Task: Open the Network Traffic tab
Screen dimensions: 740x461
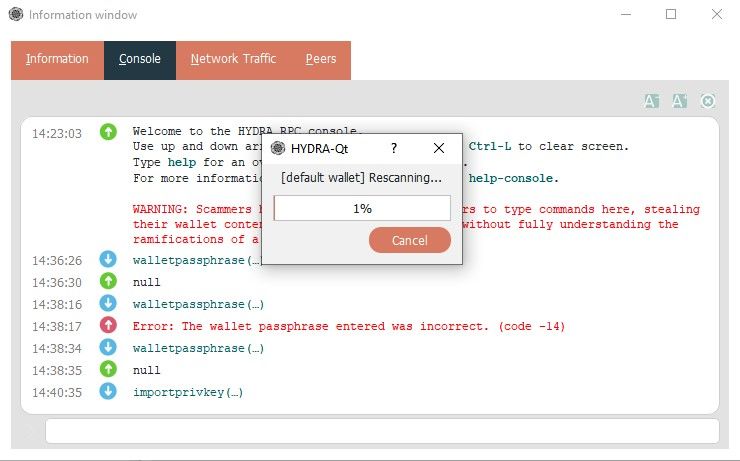Action: click(233, 60)
